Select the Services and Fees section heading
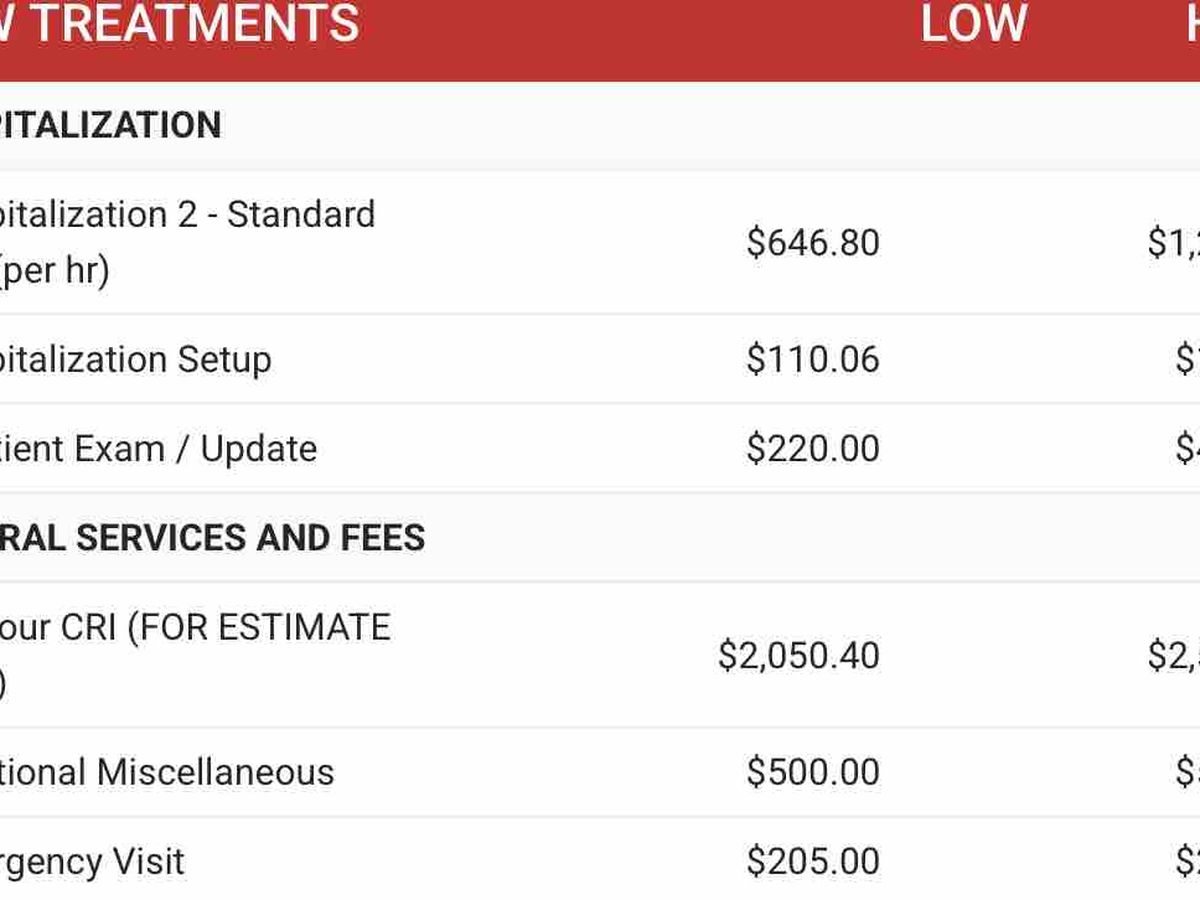Viewport: 1200px width, 900px height. coord(212,538)
